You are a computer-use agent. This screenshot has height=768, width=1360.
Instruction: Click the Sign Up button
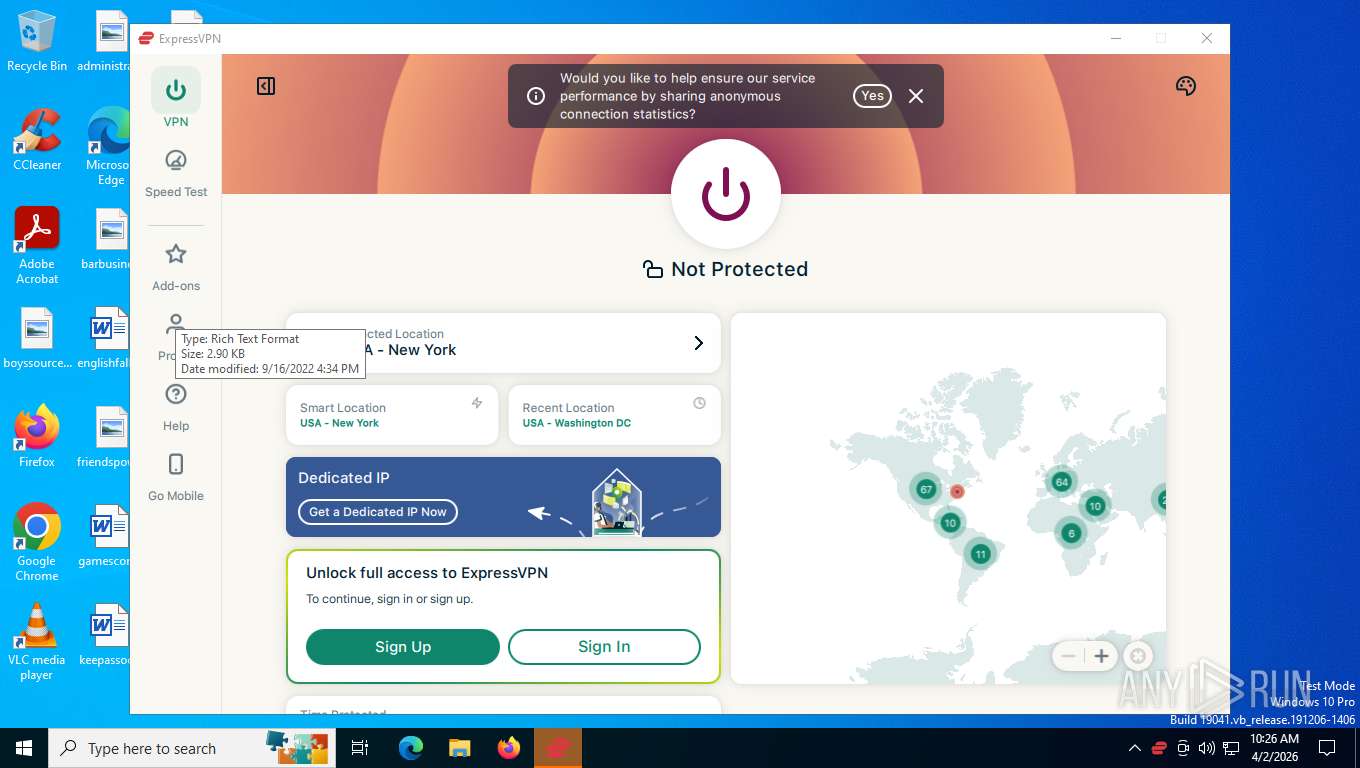[403, 647]
